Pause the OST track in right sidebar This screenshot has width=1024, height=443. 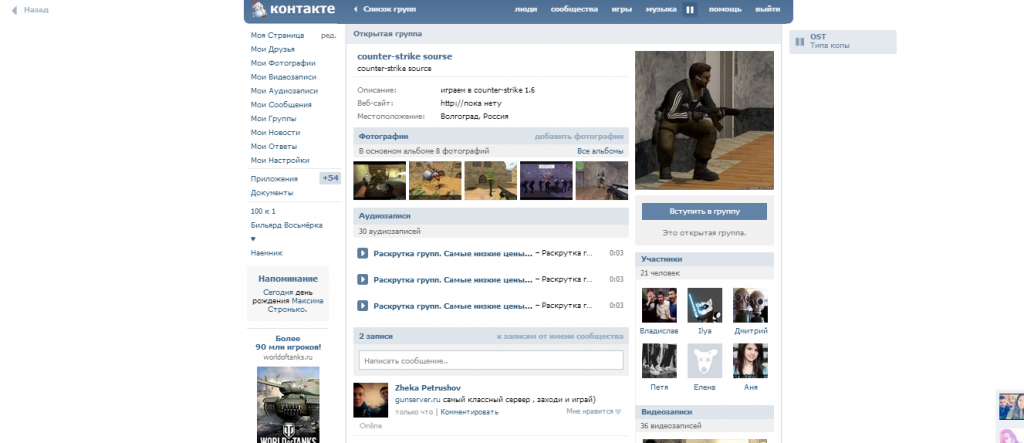click(x=798, y=42)
